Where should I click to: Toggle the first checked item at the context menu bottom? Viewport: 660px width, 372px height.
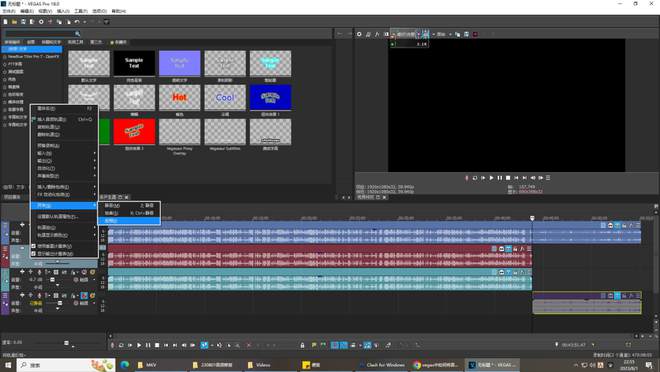[53, 246]
